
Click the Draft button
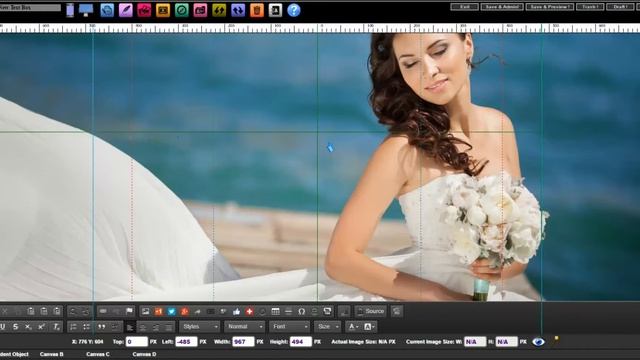click(620, 7)
